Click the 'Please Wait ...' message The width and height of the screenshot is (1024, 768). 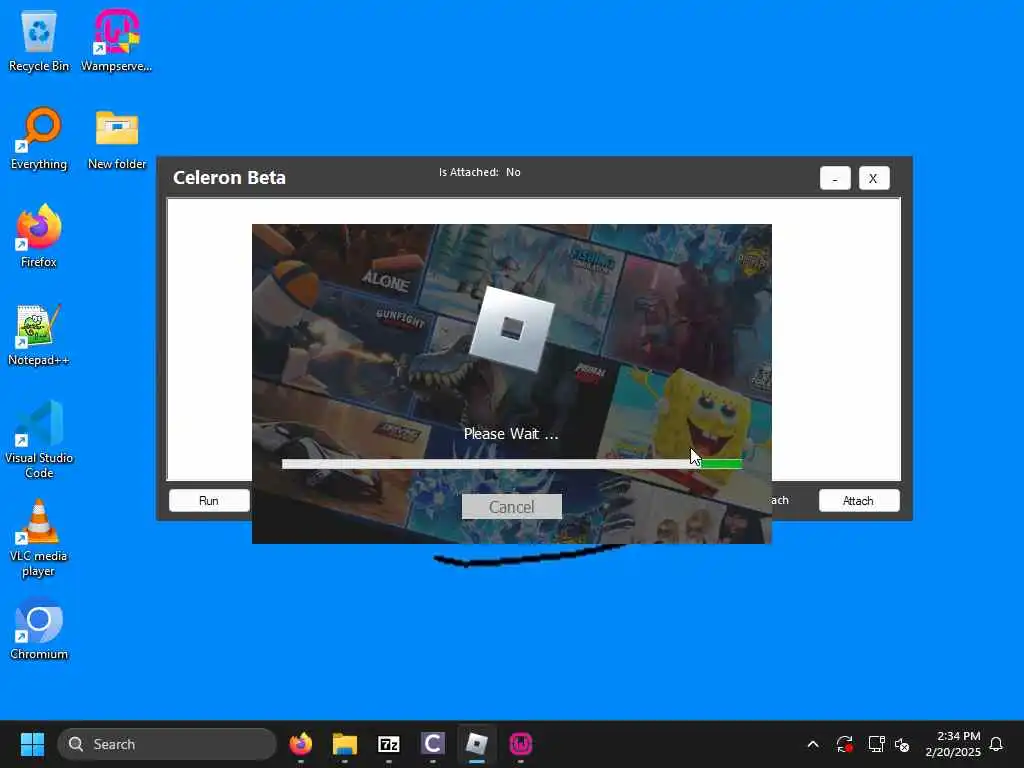click(511, 434)
